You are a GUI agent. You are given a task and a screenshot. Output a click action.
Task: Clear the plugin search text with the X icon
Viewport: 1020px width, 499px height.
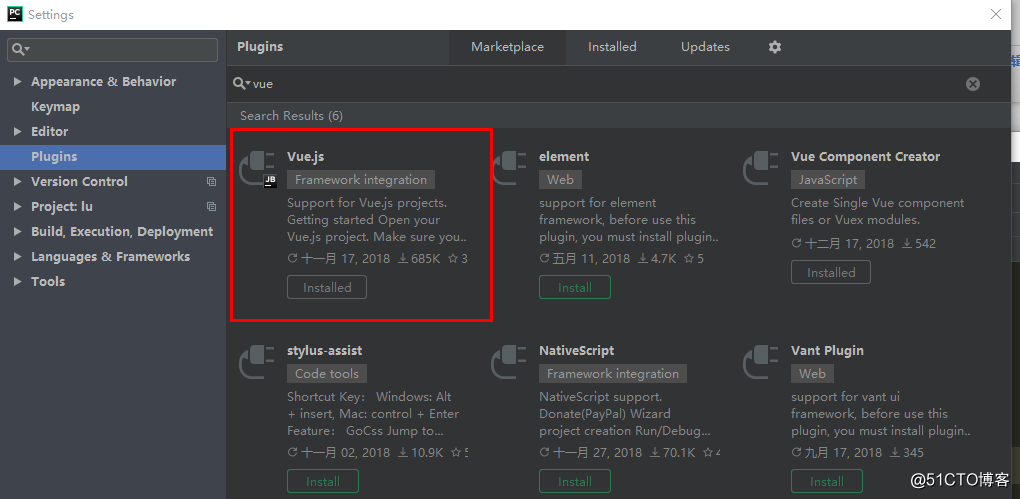coord(973,84)
